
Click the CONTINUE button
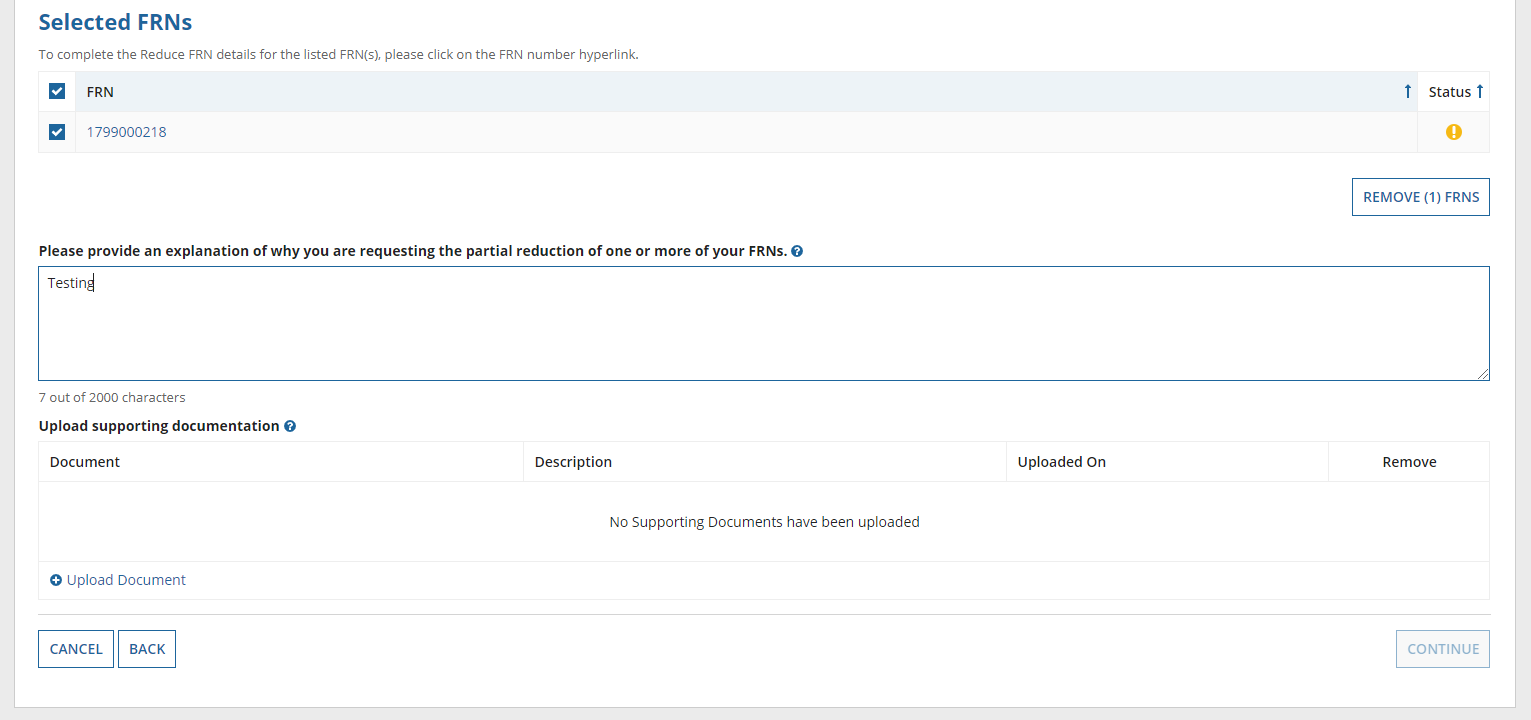(x=1442, y=649)
